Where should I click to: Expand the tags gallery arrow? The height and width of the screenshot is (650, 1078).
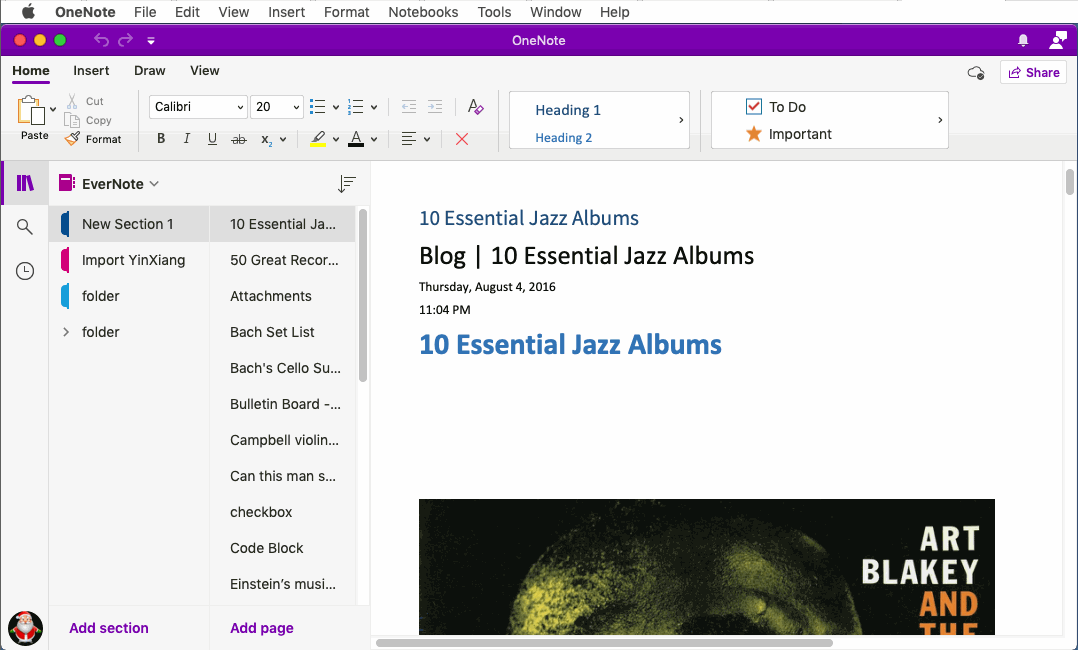click(x=940, y=120)
